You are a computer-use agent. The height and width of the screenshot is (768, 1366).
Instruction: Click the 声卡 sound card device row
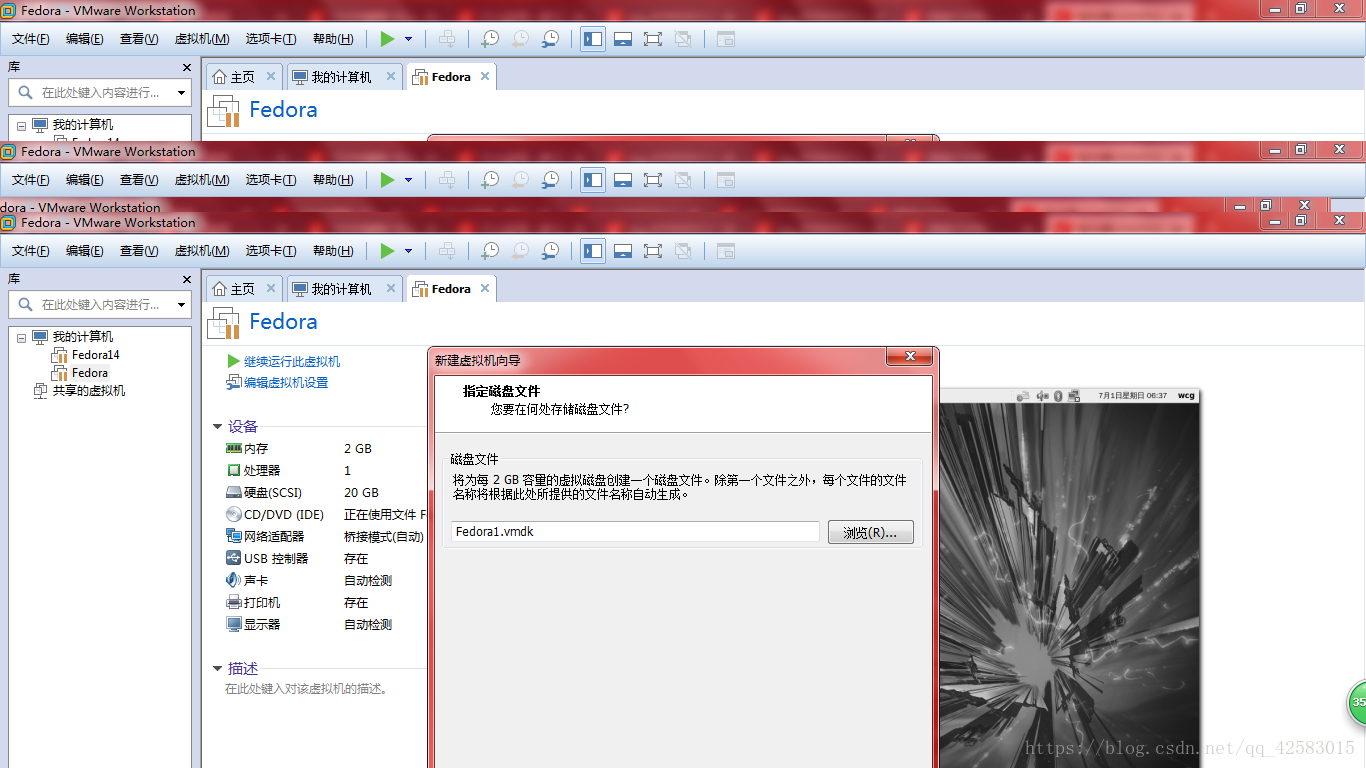[326, 581]
